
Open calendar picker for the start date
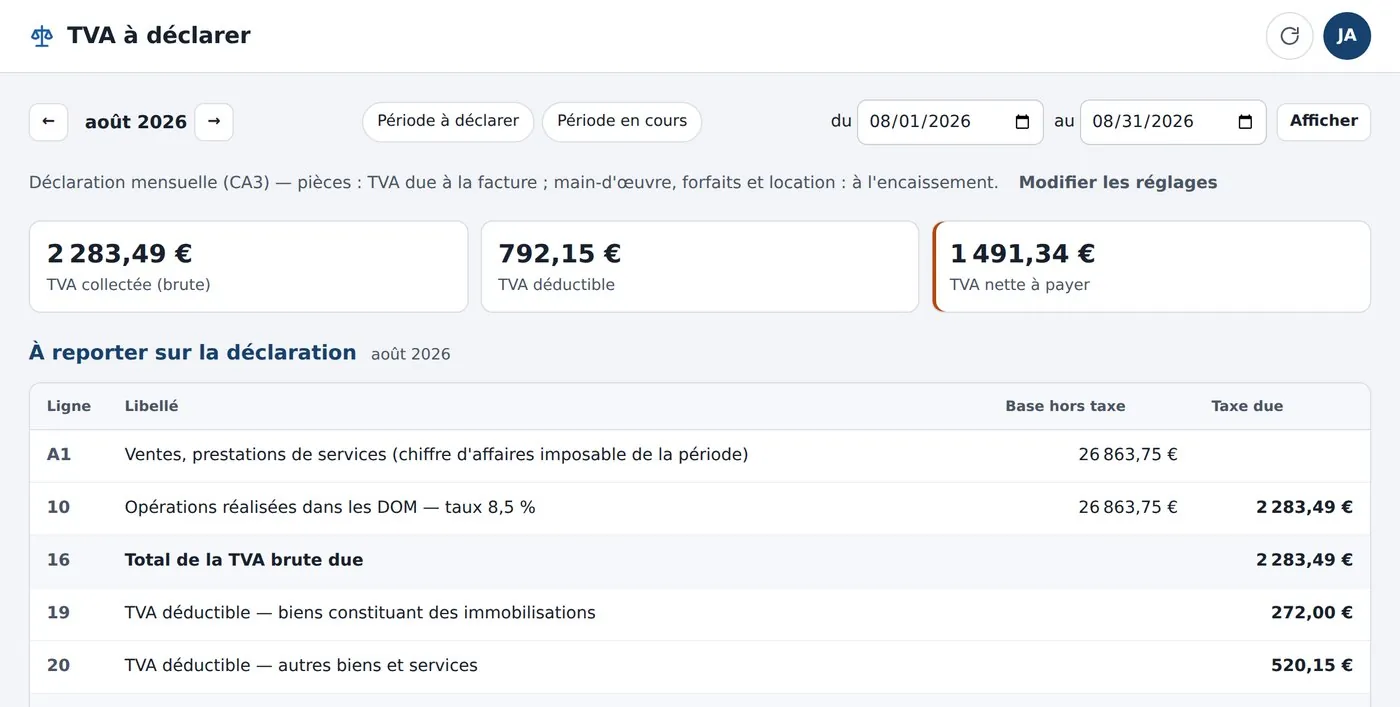click(x=1022, y=122)
